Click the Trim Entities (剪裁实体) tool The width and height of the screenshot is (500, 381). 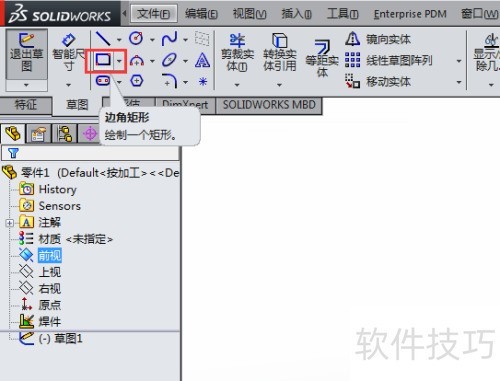pos(237,53)
